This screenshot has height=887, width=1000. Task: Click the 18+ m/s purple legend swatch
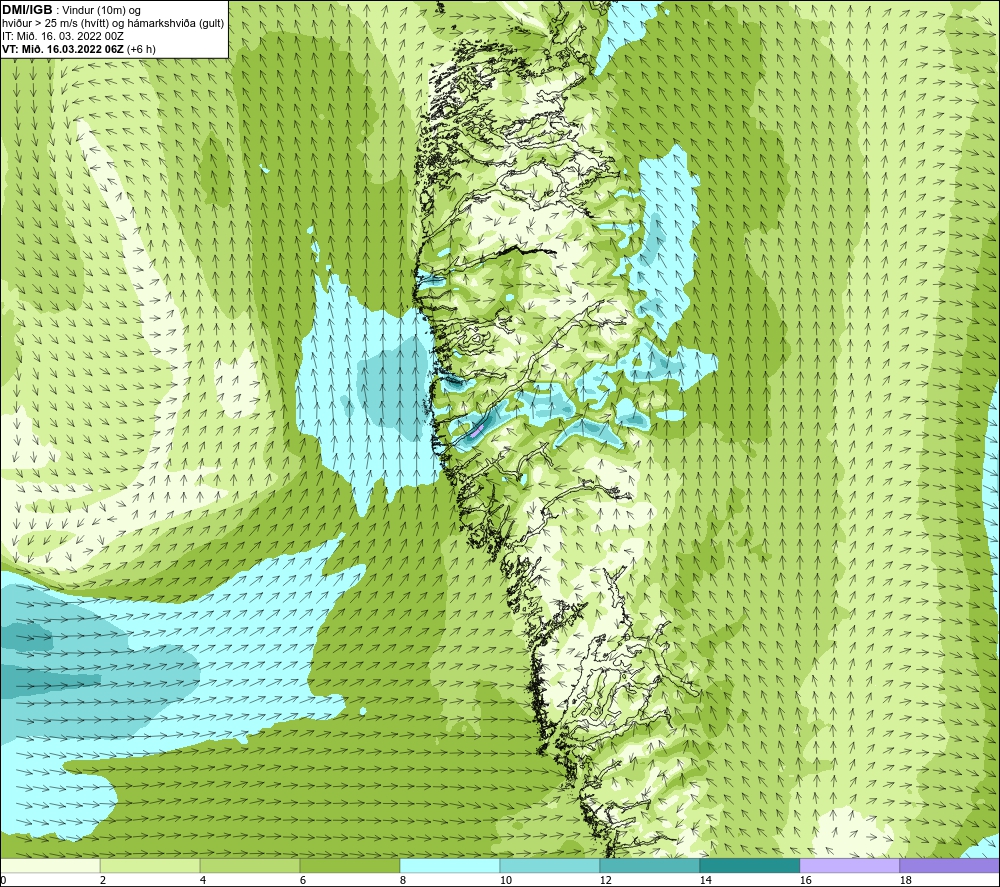[x=950, y=865]
